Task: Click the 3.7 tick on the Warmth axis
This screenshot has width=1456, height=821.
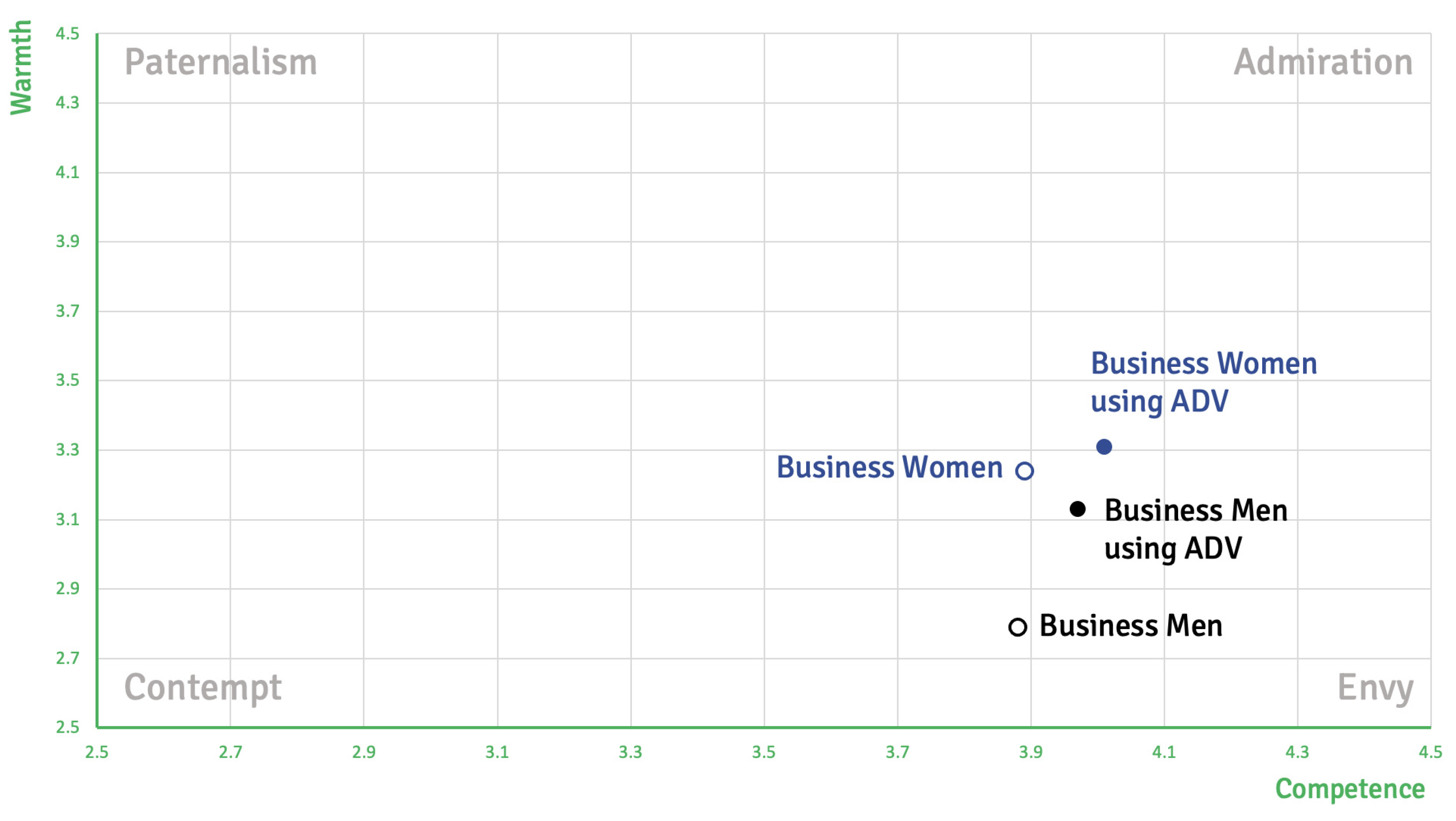Action: pyautogui.click(x=67, y=311)
